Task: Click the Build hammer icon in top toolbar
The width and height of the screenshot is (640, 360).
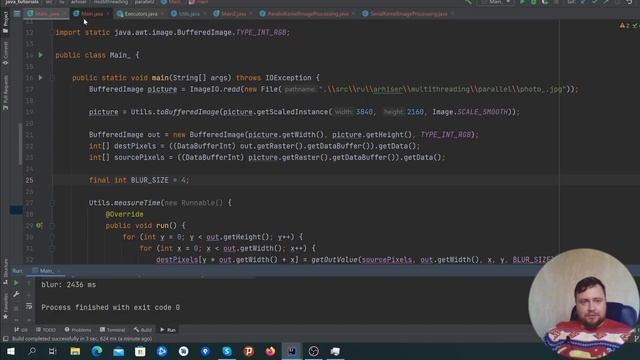Action: click(x=469, y=2)
